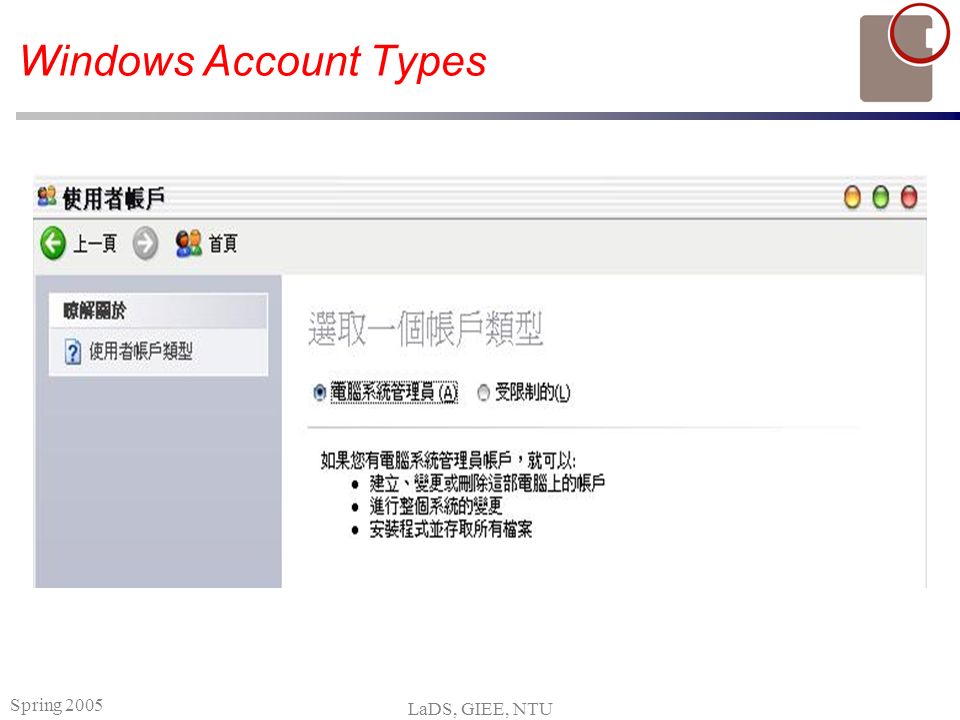Click the 使用者帳戶 window title text
Image resolution: width=960 pixels, height=720 pixels.
114,198
